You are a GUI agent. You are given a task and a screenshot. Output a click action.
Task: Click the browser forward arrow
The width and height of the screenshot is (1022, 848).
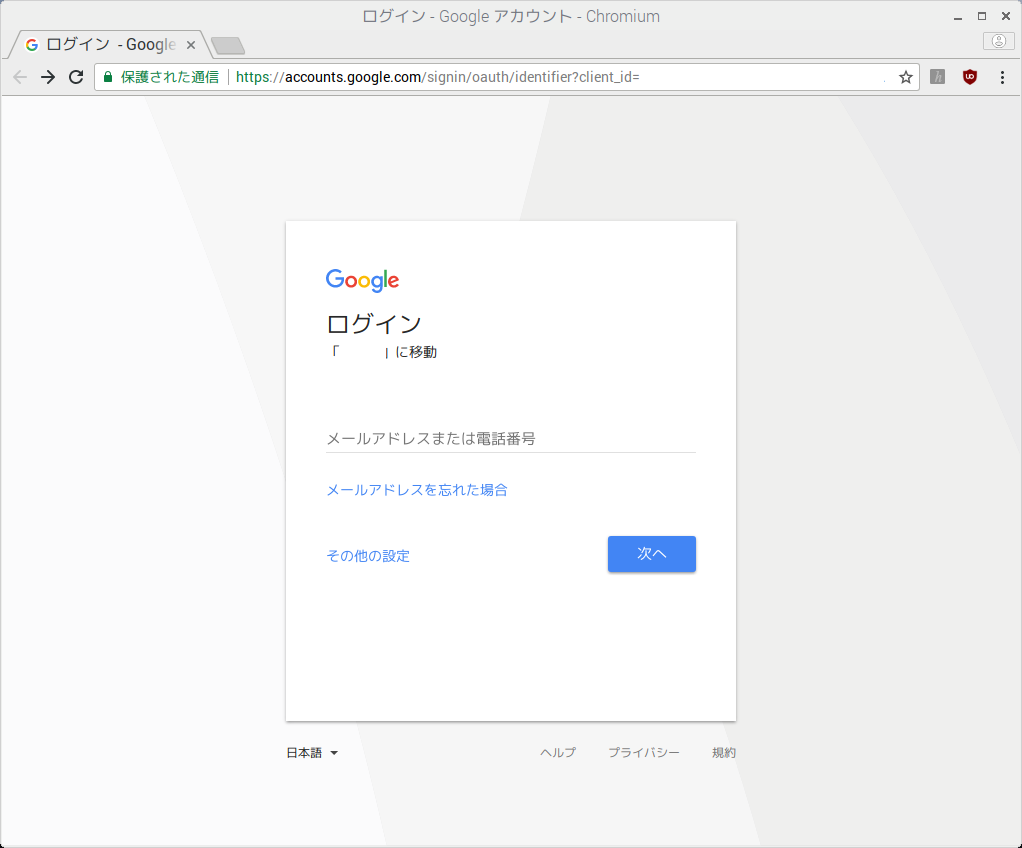48,77
